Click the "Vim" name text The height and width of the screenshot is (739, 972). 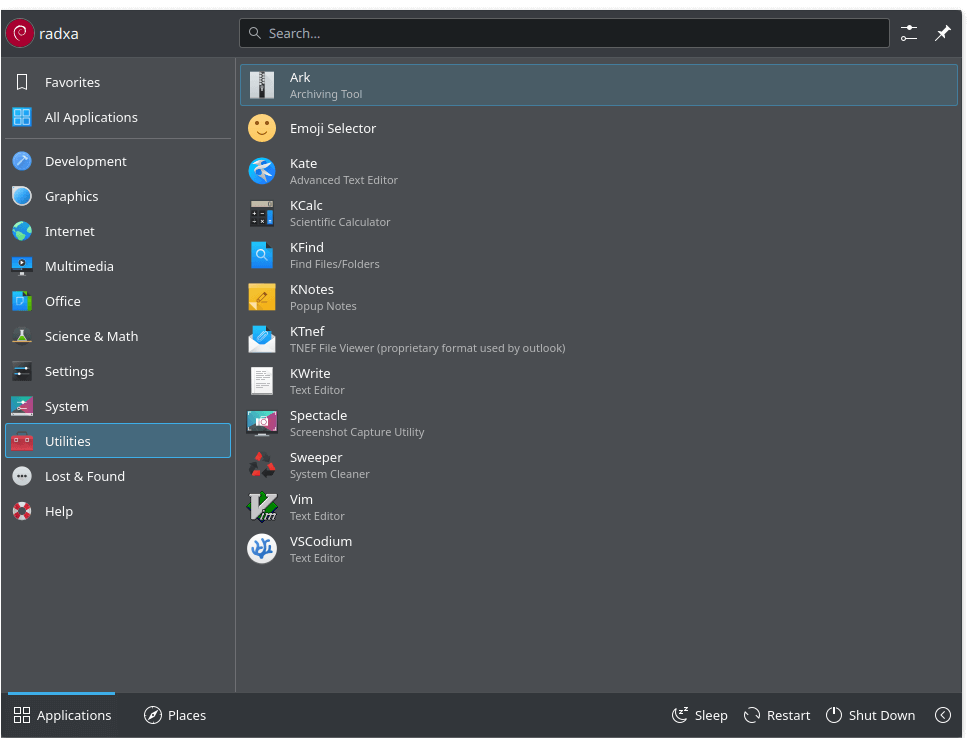click(x=301, y=500)
